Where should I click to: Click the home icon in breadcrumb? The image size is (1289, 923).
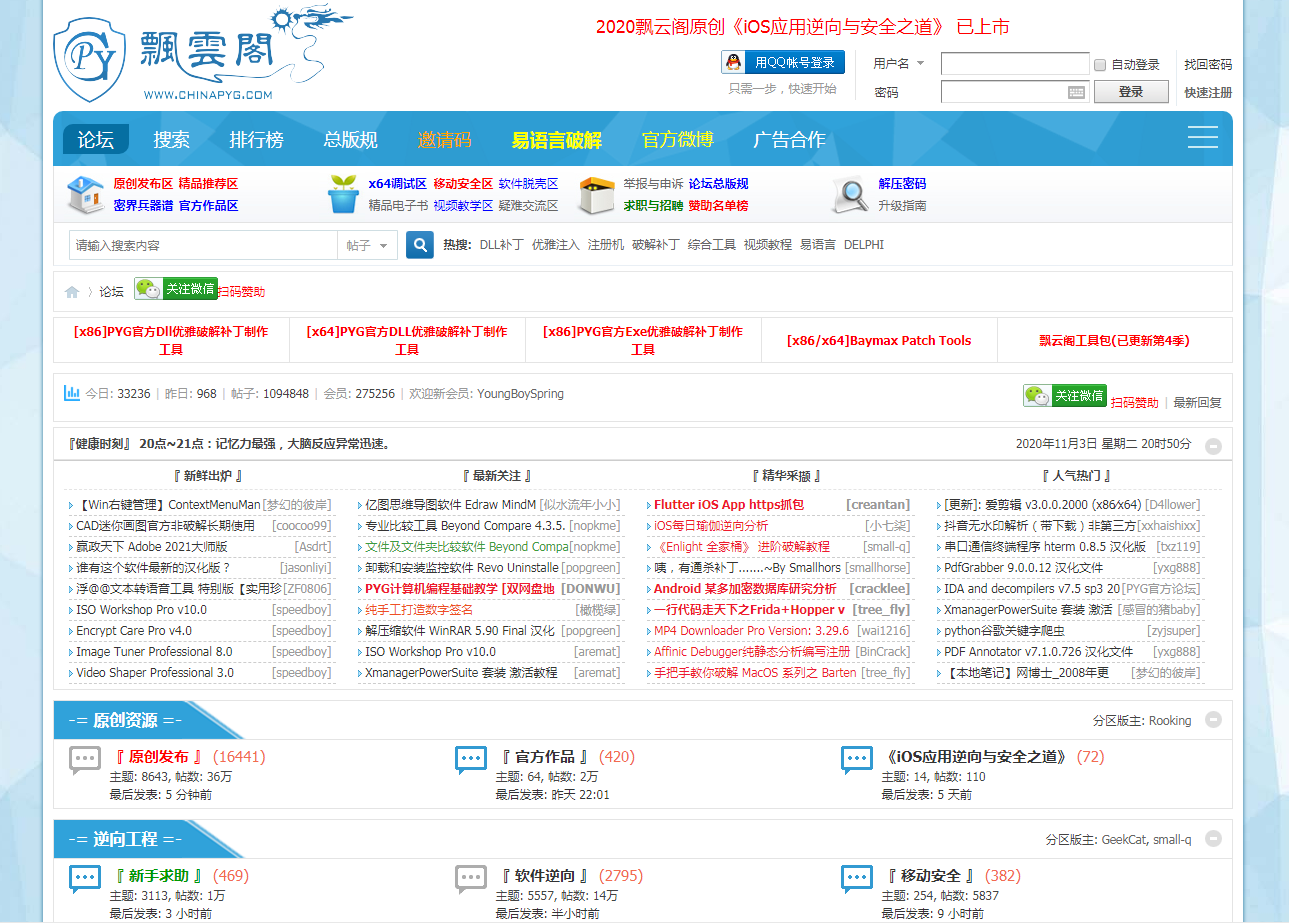(x=72, y=292)
